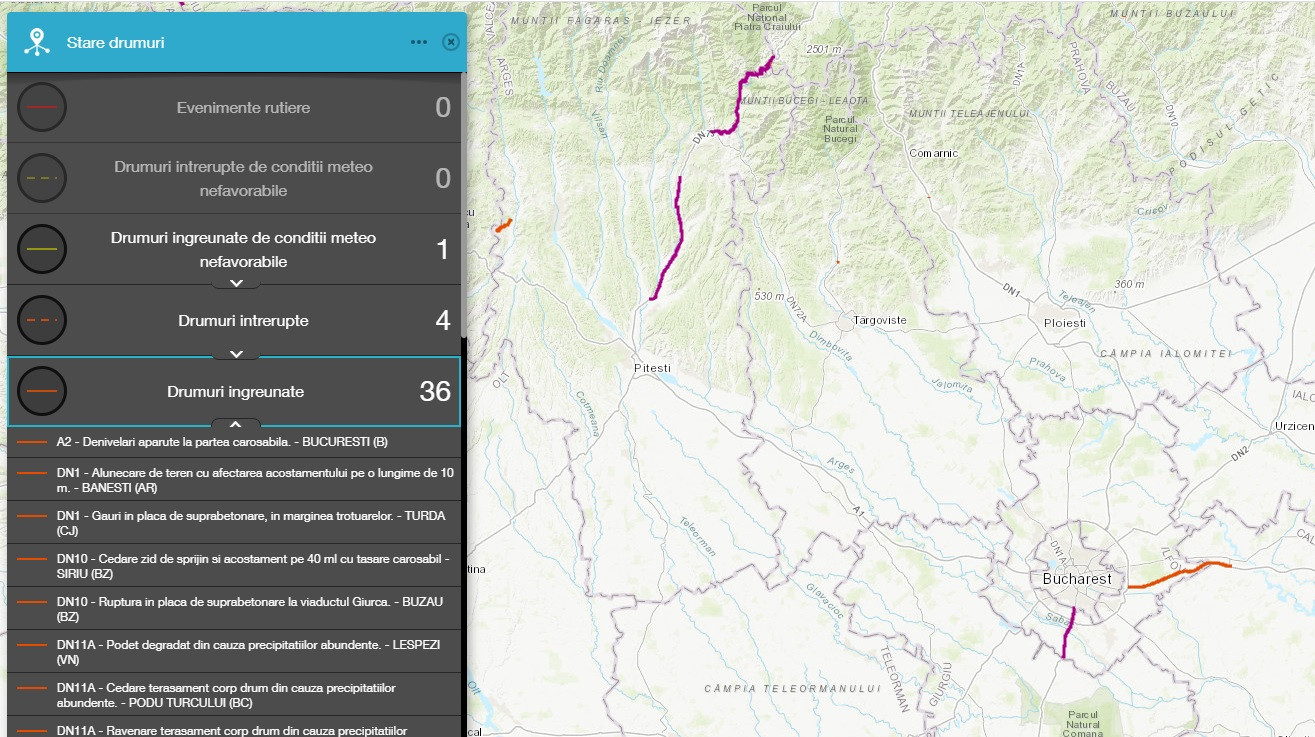This screenshot has height=737, width=1315.
Task: Click the Drumuri intrerupte dashed-line circle icon
Action: click(x=42, y=320)
